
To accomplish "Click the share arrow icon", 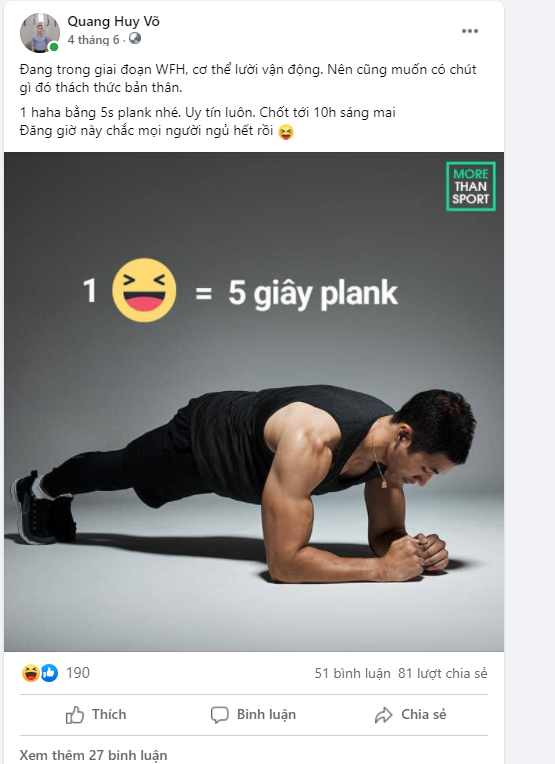I will pos(383,715).
